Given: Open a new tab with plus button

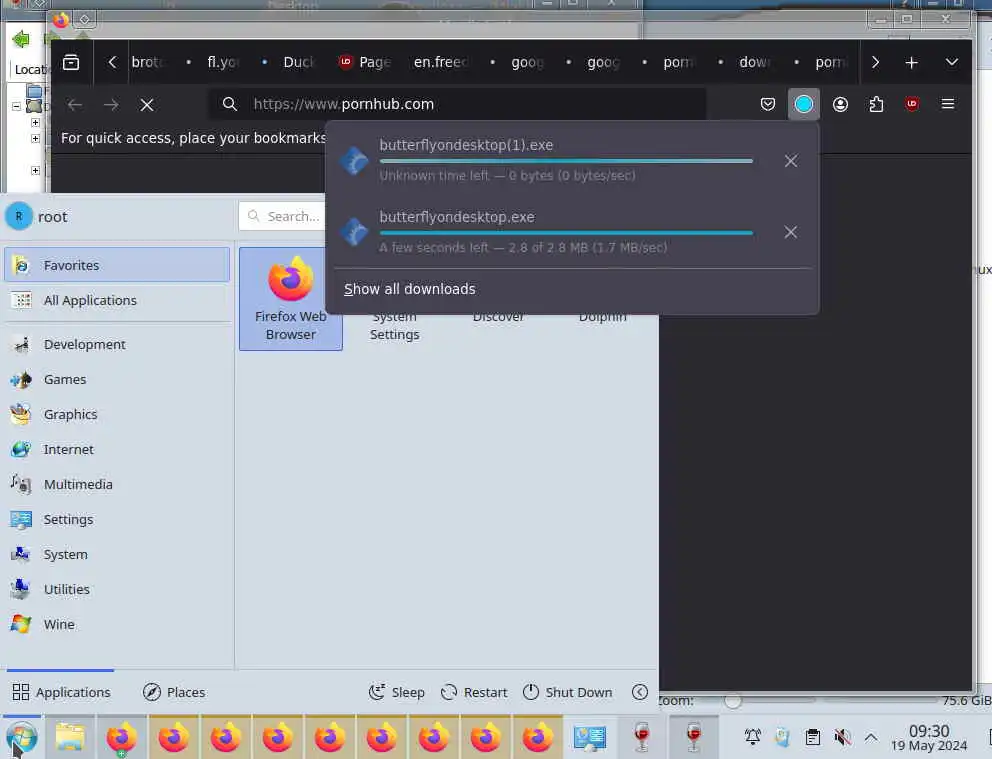Looking at the screenshot, I should pos(911,62).
